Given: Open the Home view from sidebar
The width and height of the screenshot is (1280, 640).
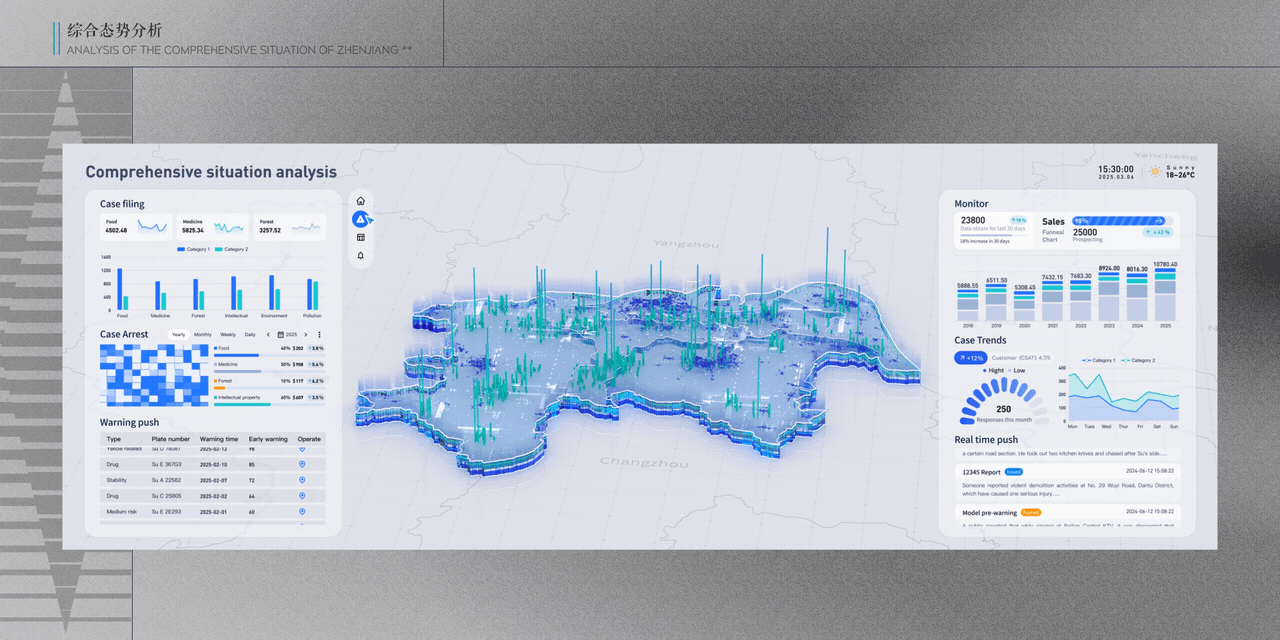Looking at the screenshot, I should point(360,201).
